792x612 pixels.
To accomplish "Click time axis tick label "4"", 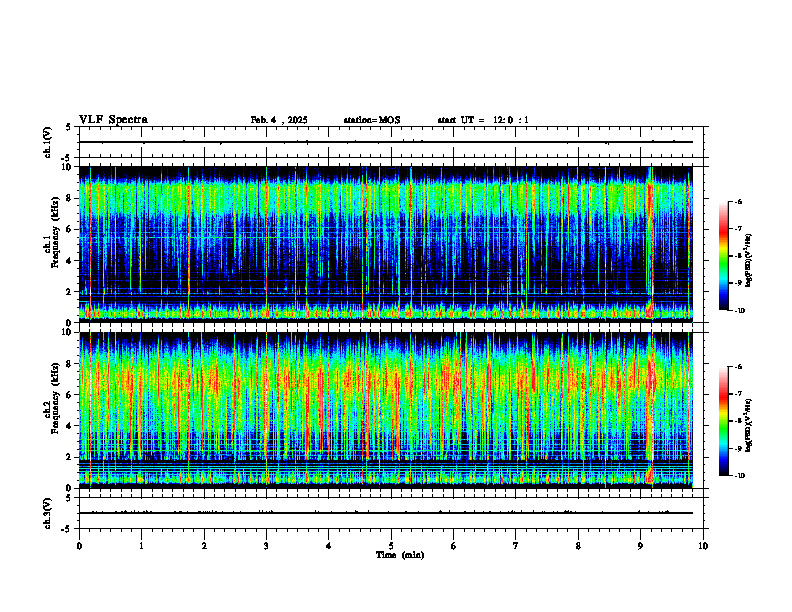I will tap(329, 546).
